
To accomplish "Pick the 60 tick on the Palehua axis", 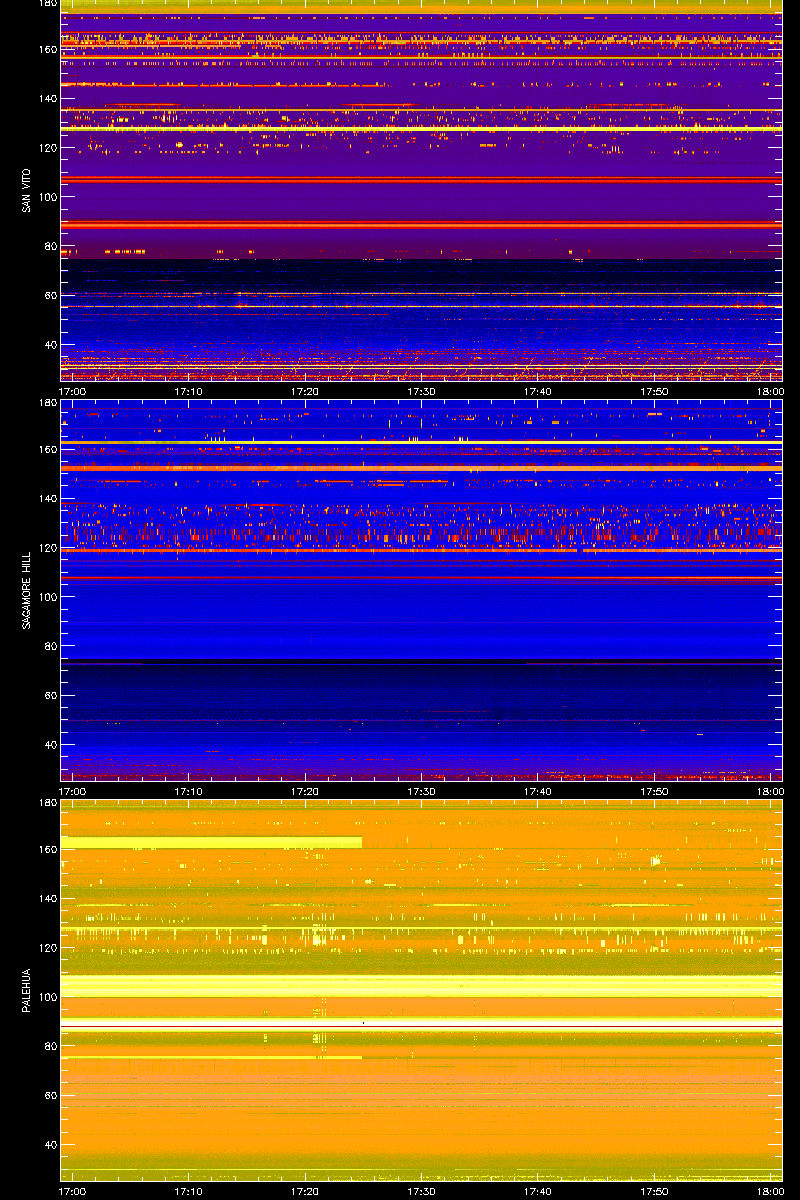I will click(x=49, y=1095).
